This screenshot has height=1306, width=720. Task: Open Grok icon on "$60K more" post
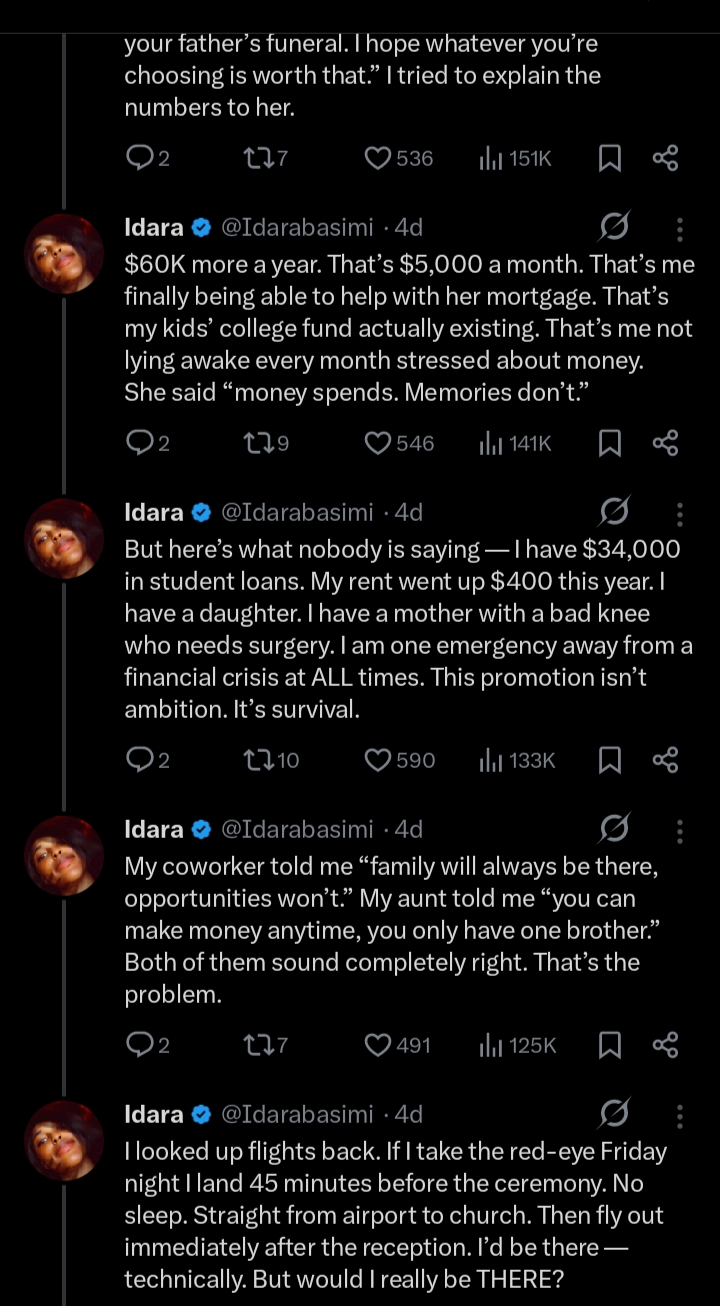pyautogui.click(x=613, y=229)
